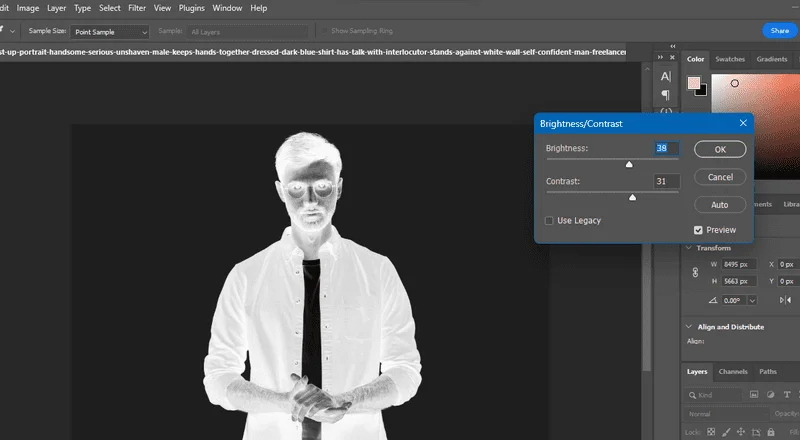This screenshot has width=800, height=440.
Task: Lock layer position
Action: click(741, 432)
